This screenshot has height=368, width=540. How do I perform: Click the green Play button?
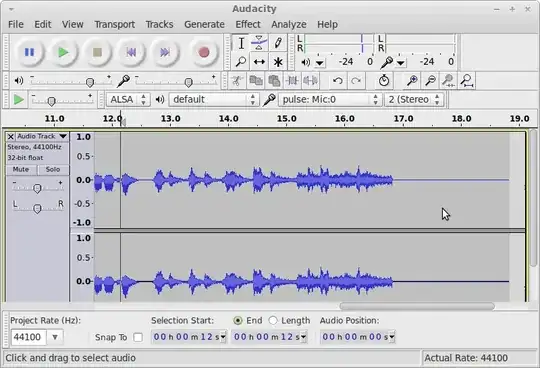pos(63,52)
